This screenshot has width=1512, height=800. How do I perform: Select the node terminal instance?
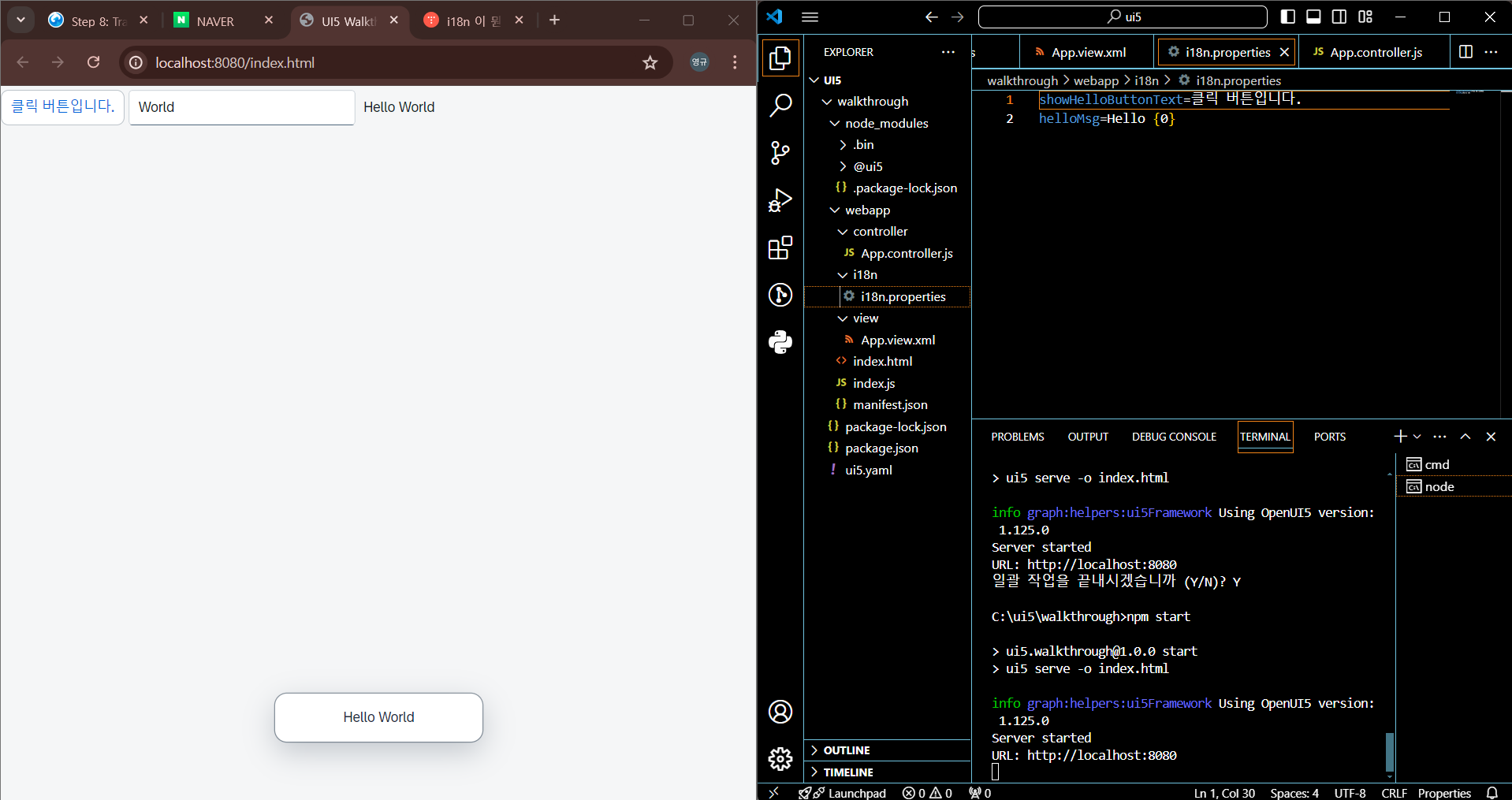pos(1454,487)
